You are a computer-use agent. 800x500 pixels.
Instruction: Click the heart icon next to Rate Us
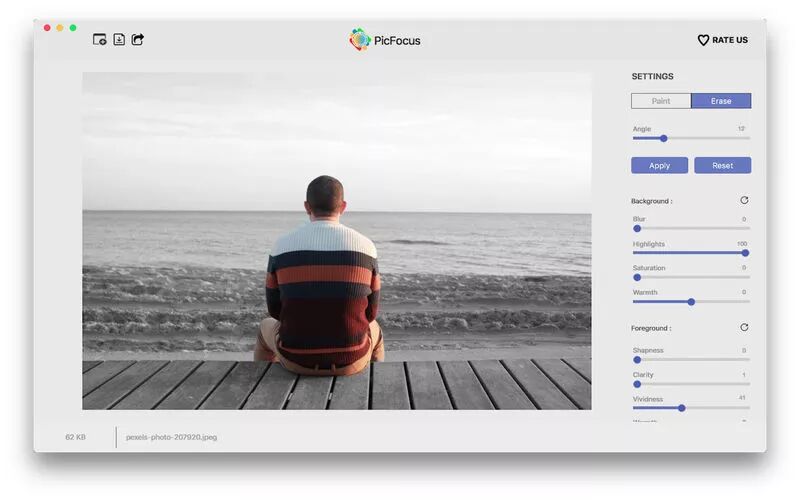click(703, 40)
